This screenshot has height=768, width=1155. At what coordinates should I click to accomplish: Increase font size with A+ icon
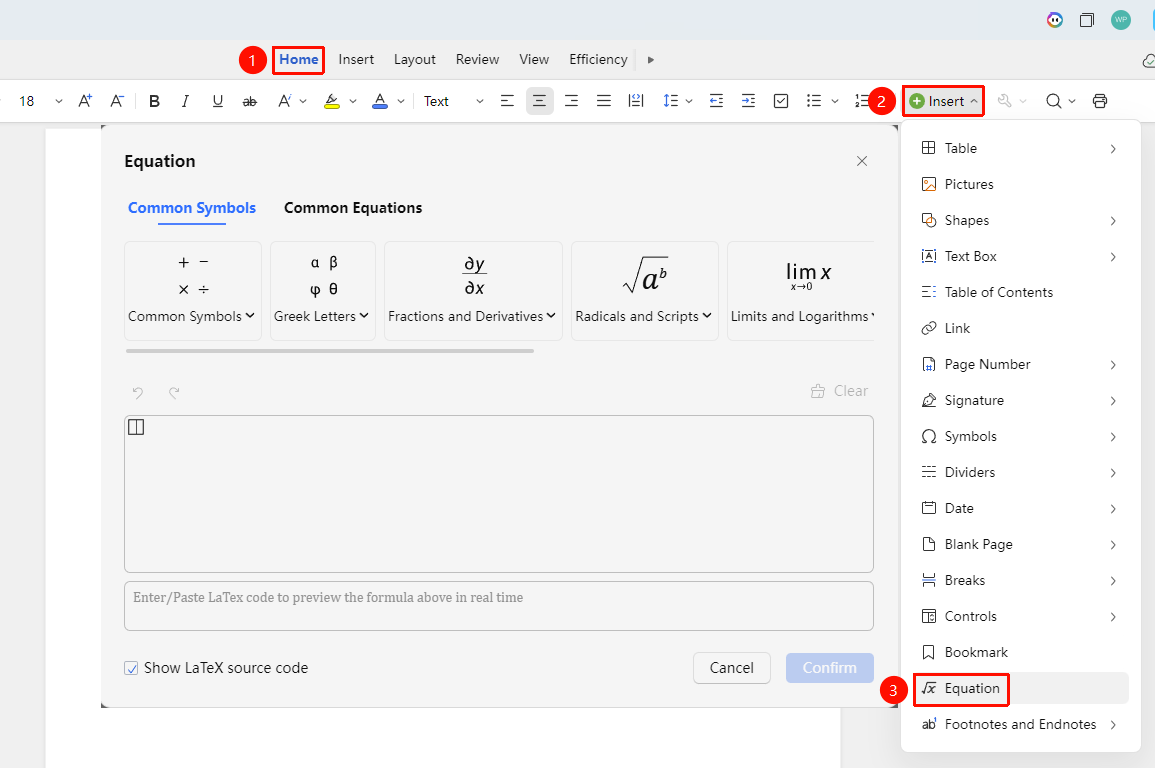click(x=85, y=101)
